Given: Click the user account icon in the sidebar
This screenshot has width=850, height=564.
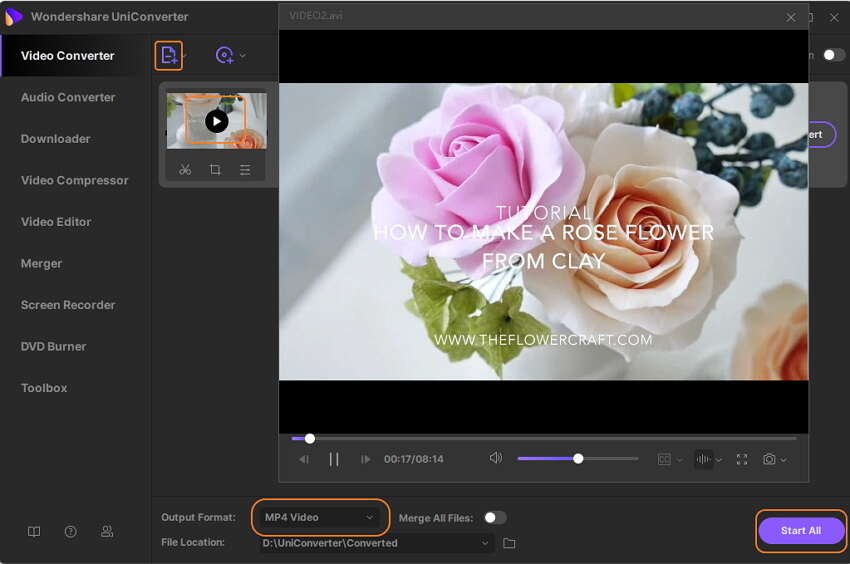Looking at the screenshot, I should (x=107, y=532).
